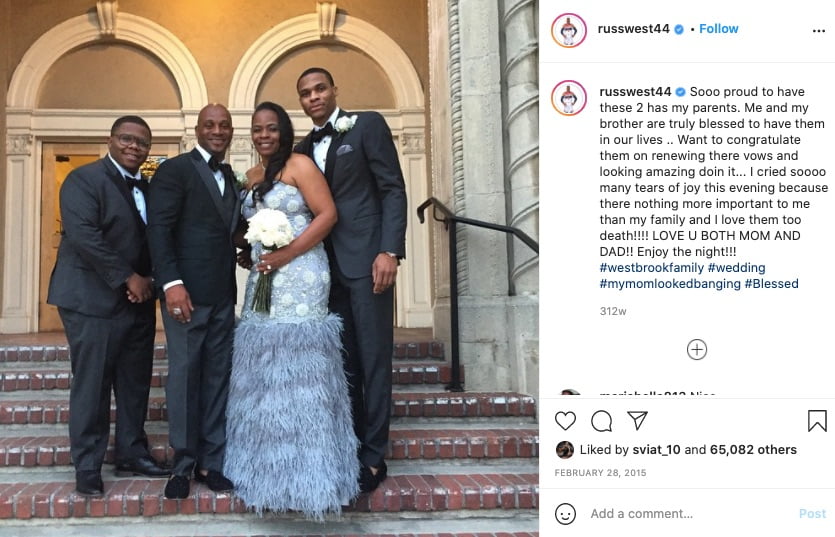The width and height of the screenshot is (835, 537).
Task: Open sviat_10 profile from likes
Action: pyautogui.click(x=656, y=450)
